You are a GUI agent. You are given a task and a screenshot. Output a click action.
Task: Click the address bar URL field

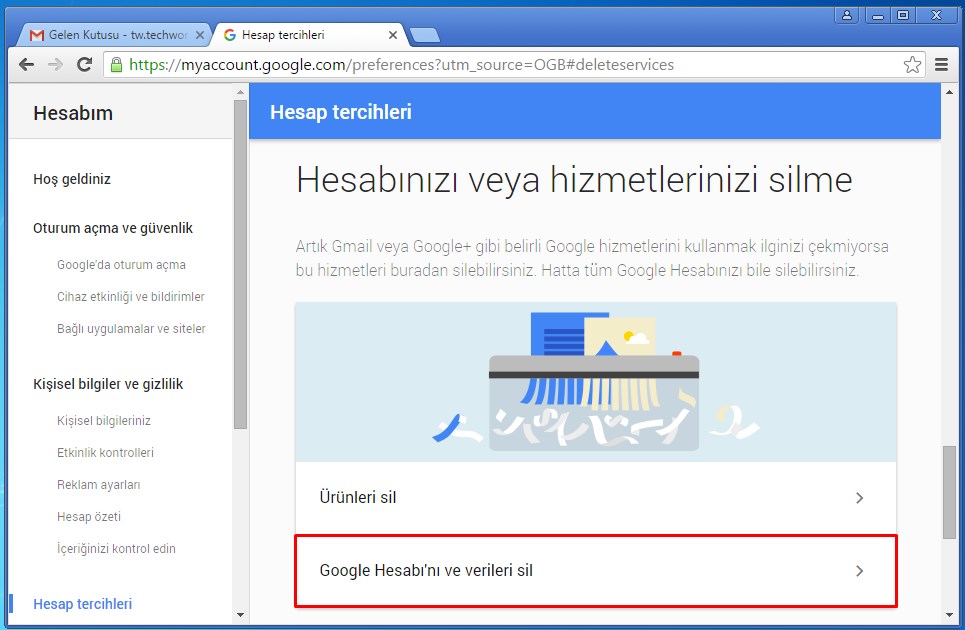pyautogui.click(x=500, y=65)
